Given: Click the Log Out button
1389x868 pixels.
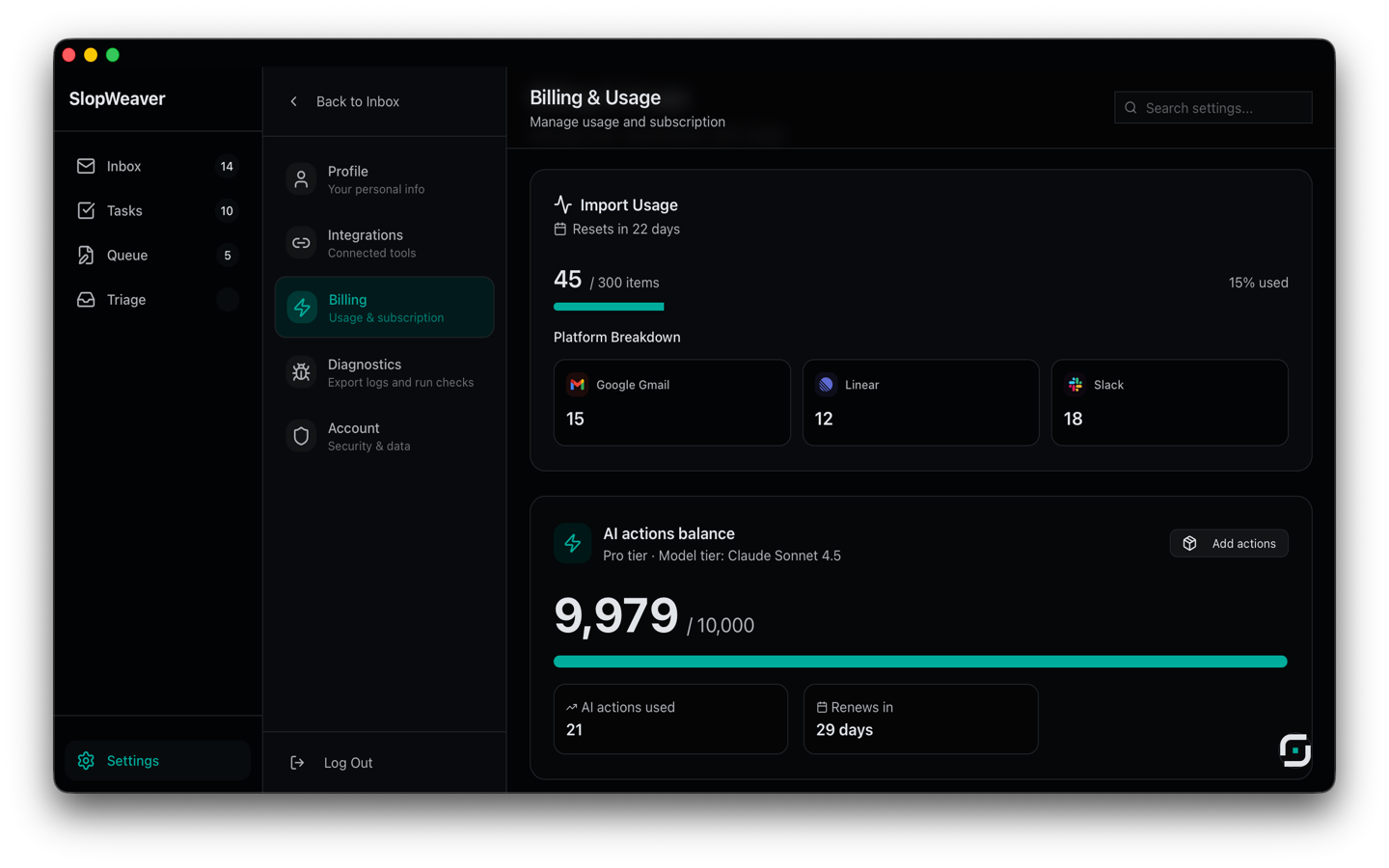Looking at the screenshot, I should tap(332, 763).
